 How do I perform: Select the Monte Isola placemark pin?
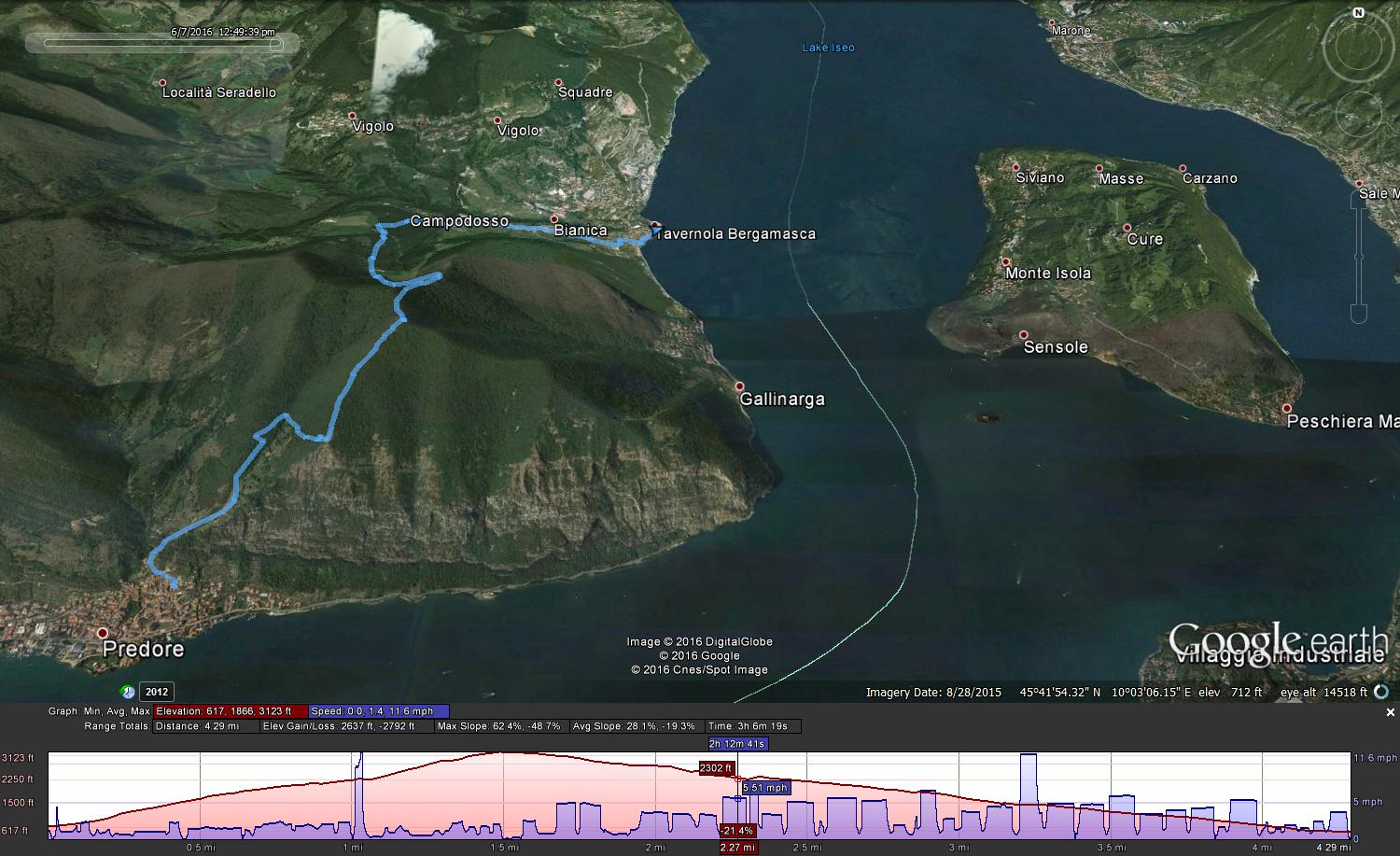click(x=1006, y=262)
